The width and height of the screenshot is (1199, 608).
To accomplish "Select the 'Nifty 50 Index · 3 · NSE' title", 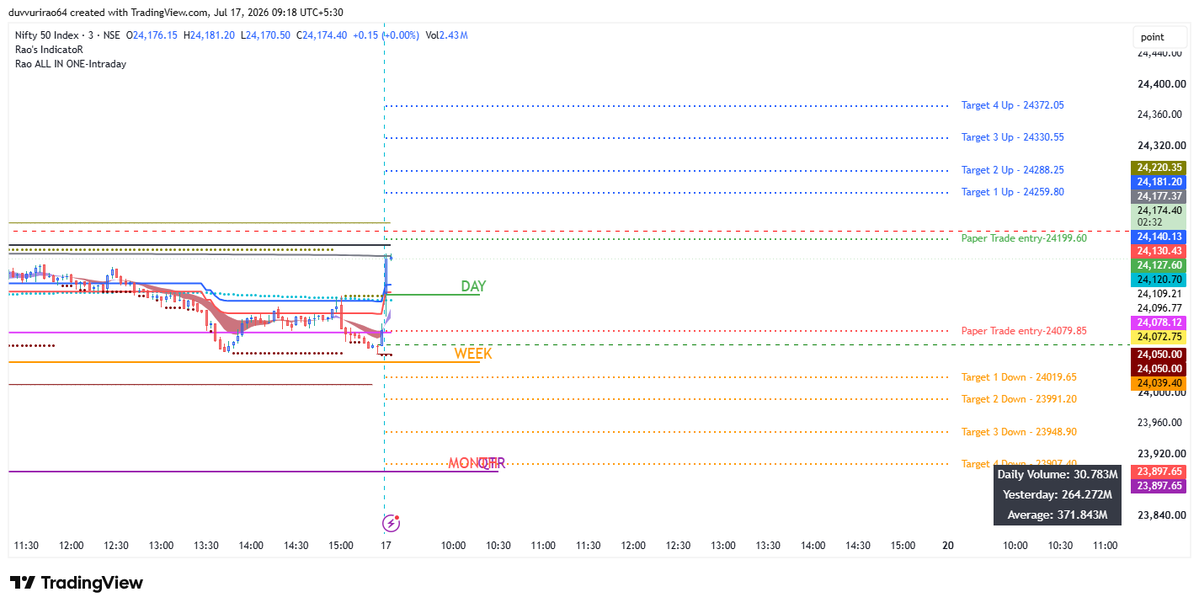I will tap(67, 35).
